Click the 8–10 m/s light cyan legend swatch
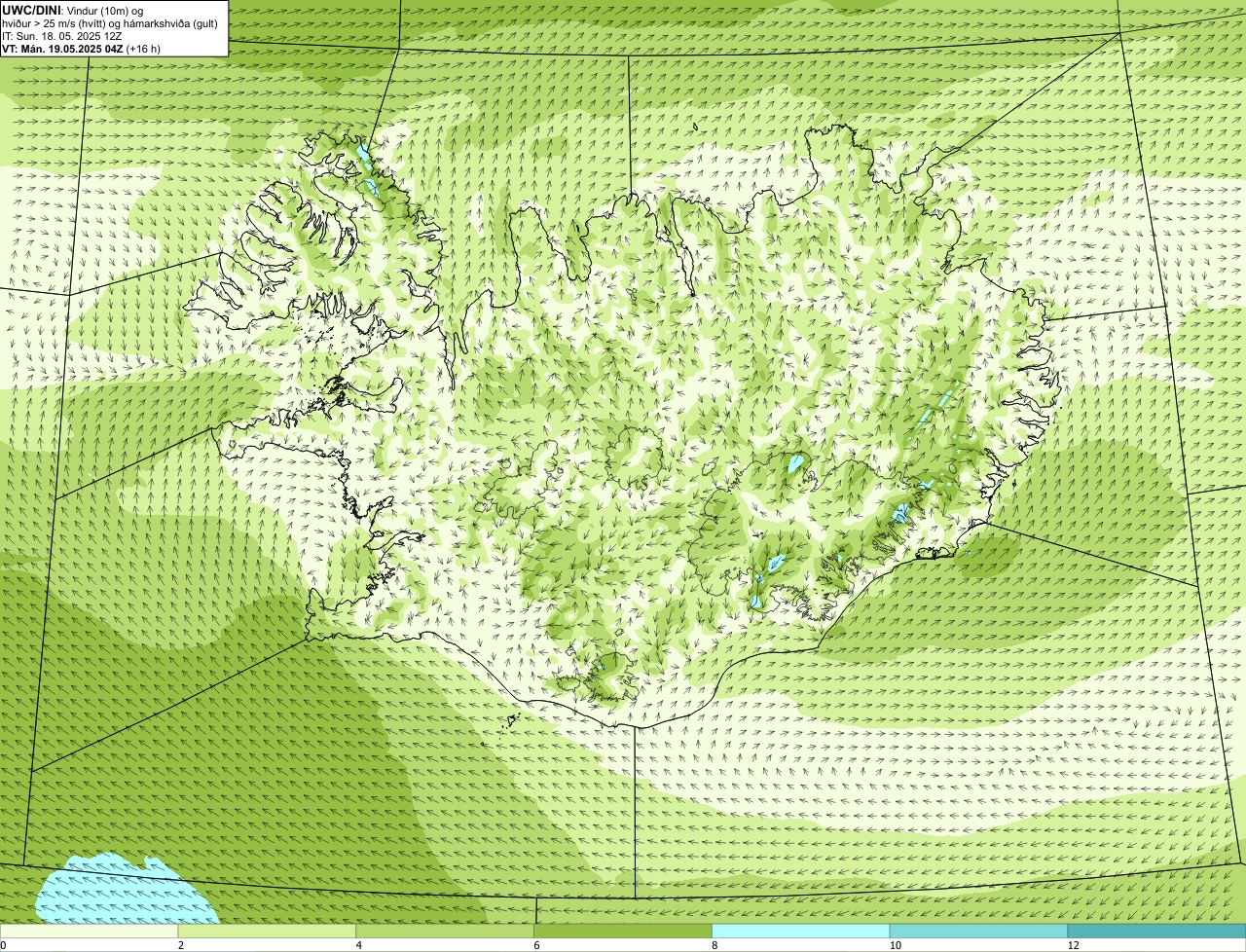The image size is (1246, 952). coord(802,932)
